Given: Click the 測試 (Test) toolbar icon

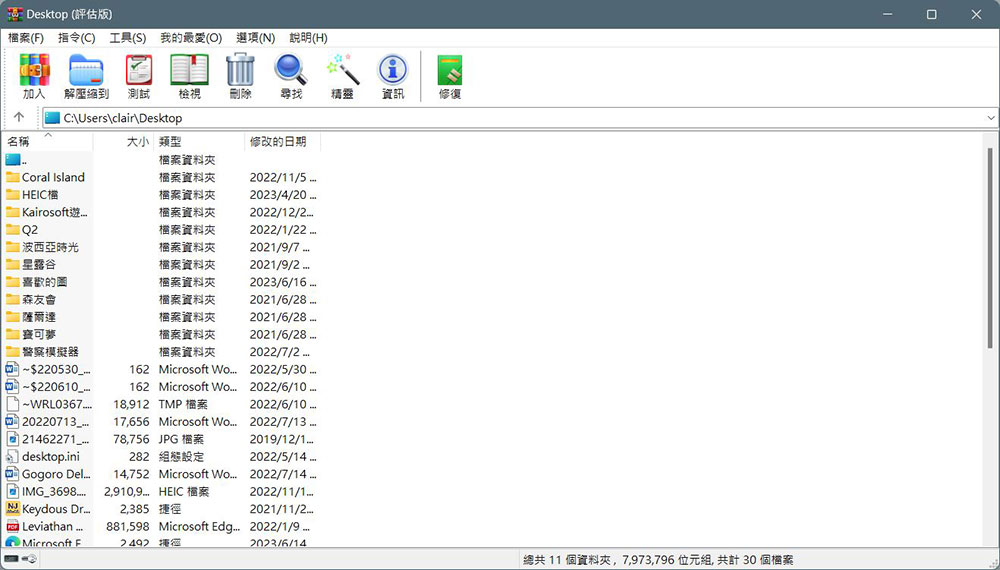Looking at the screenshot, I should (138, 71).
